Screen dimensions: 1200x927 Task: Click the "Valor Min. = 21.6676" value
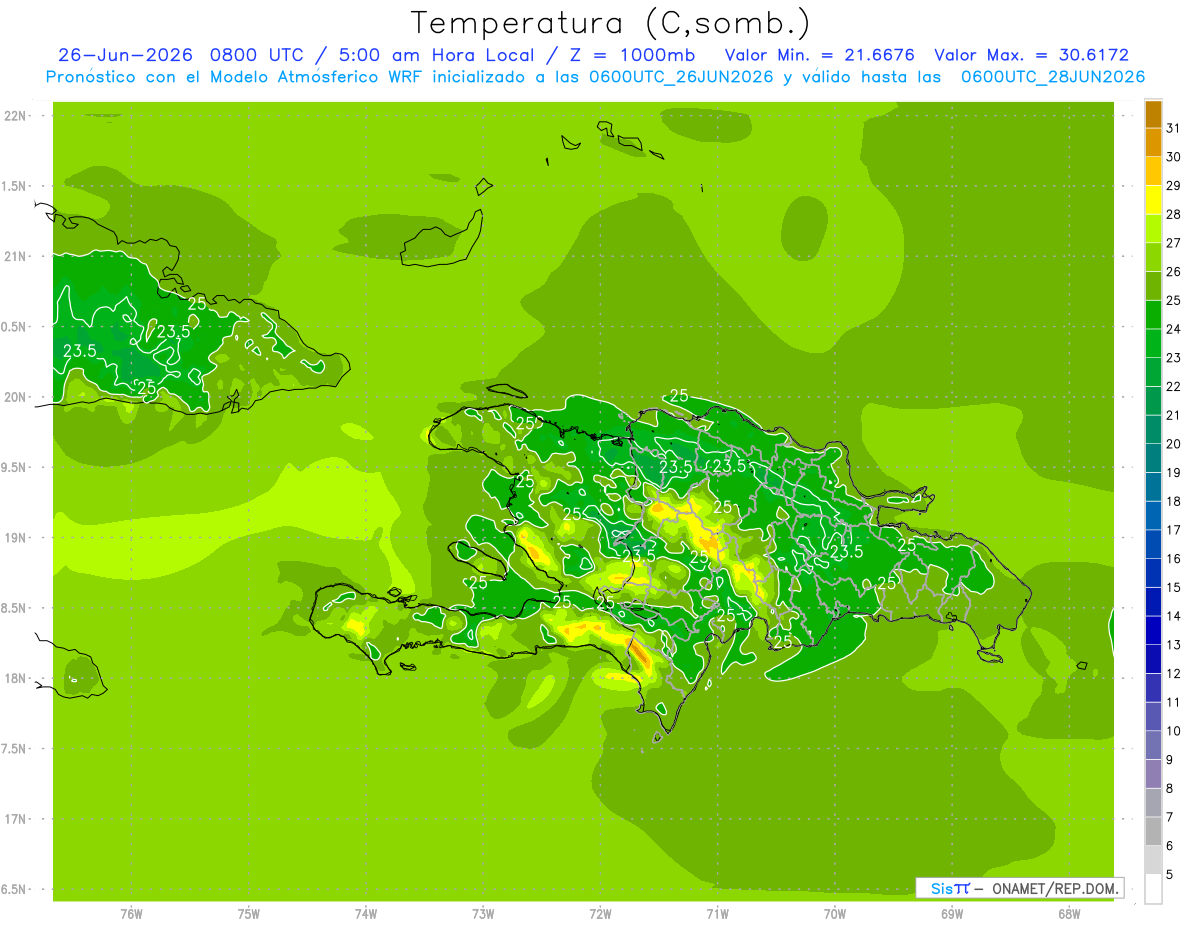tap(819, 55)
